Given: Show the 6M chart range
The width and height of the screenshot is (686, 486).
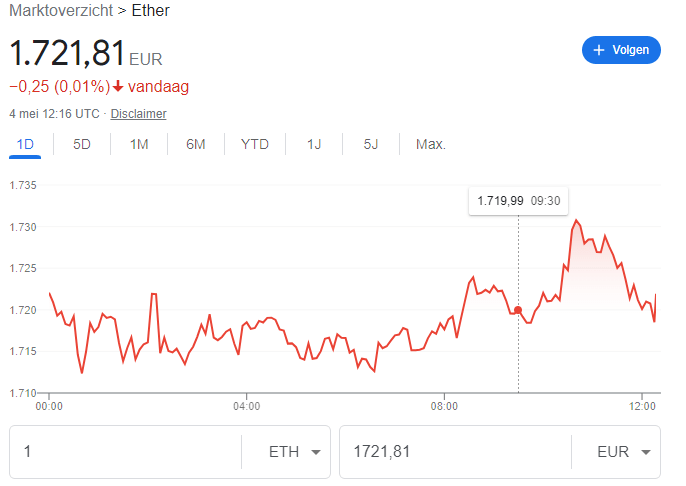Looking at the screenshot, I should pos(196,144).
